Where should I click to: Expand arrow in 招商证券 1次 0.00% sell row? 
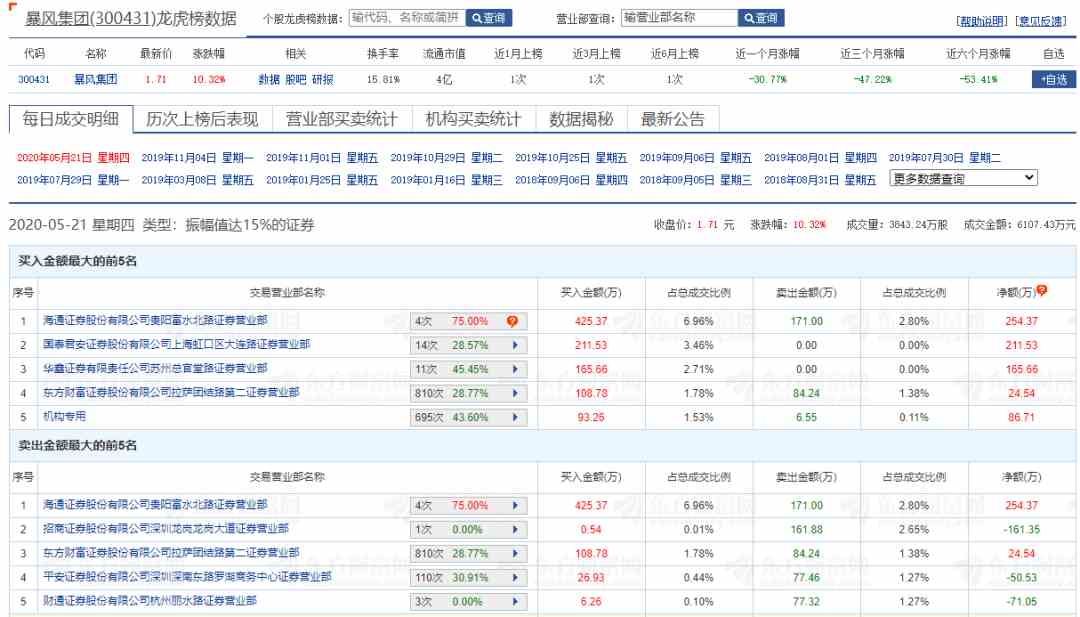coord(515,529)
